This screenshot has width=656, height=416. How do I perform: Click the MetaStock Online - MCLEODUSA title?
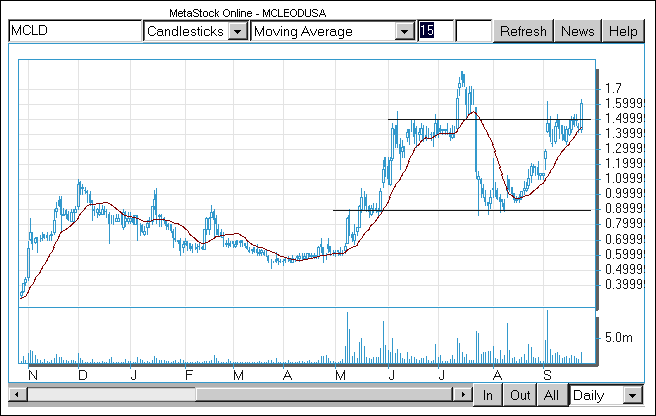pyautogui.click(x=248, y=13)
